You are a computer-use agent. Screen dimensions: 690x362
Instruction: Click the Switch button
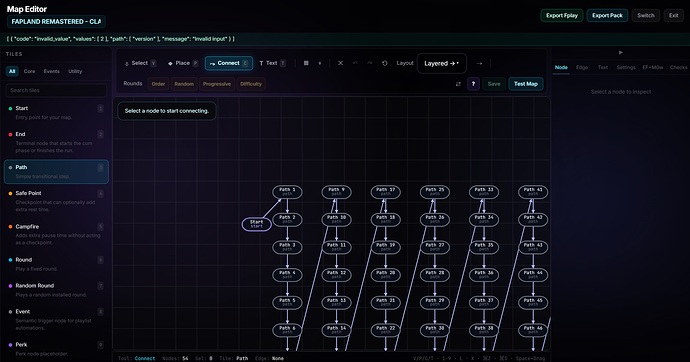[646, 15]
